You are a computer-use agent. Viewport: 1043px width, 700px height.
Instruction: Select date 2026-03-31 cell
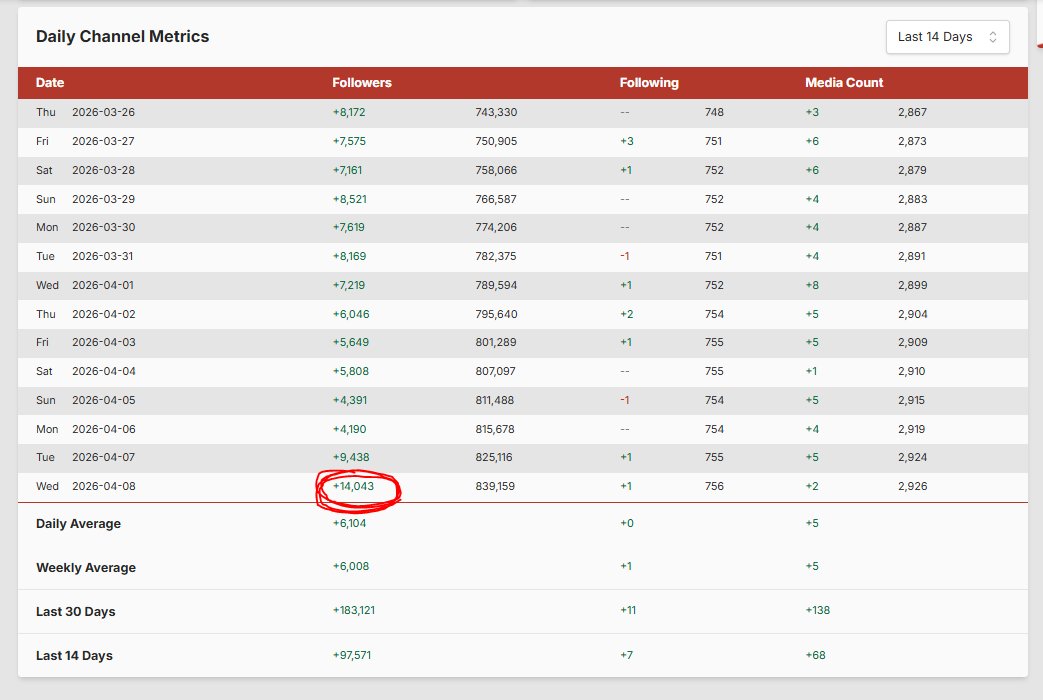[102, 256]
